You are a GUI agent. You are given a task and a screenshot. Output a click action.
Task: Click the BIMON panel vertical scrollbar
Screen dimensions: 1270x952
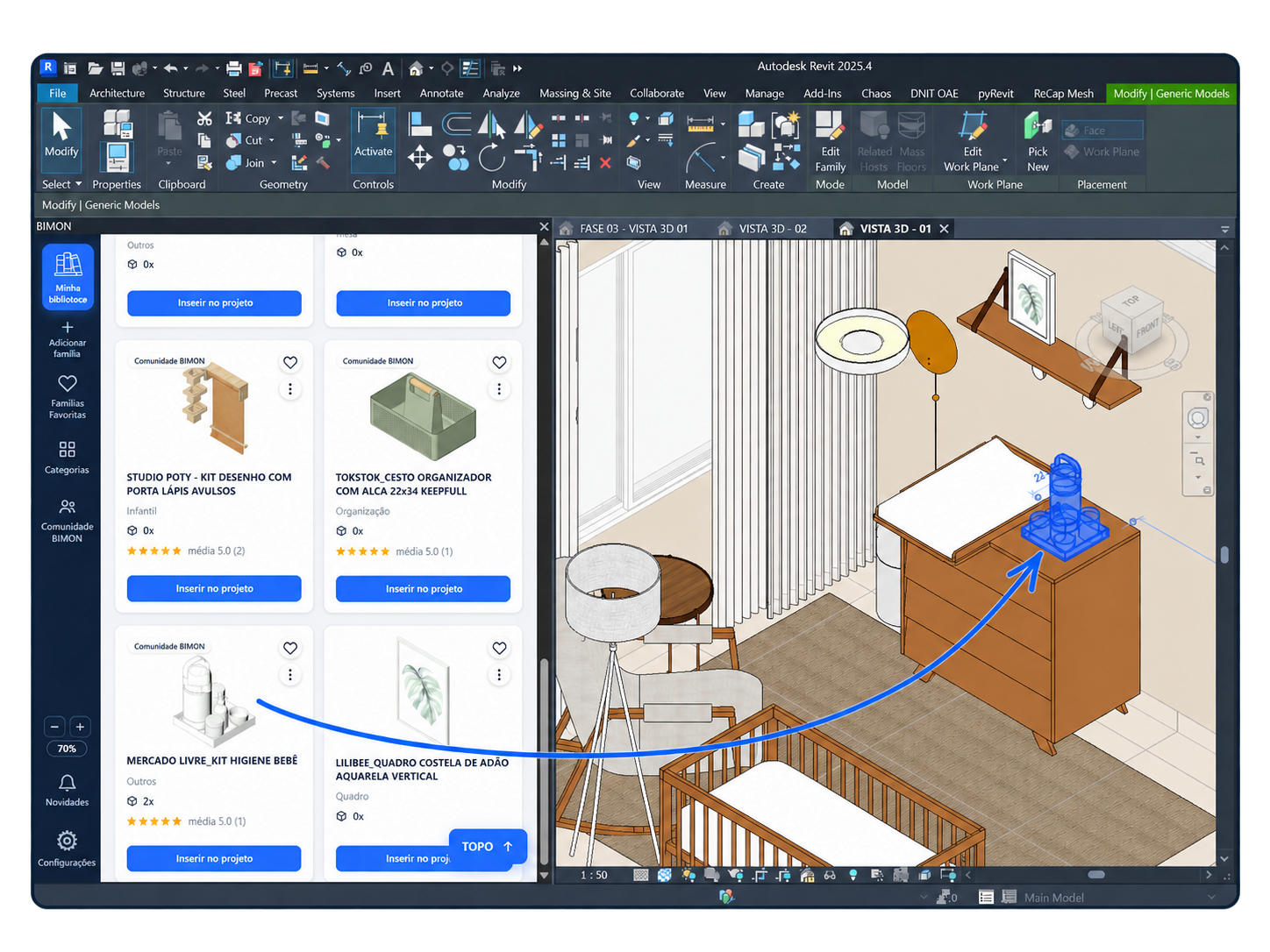tap(544, 762)
